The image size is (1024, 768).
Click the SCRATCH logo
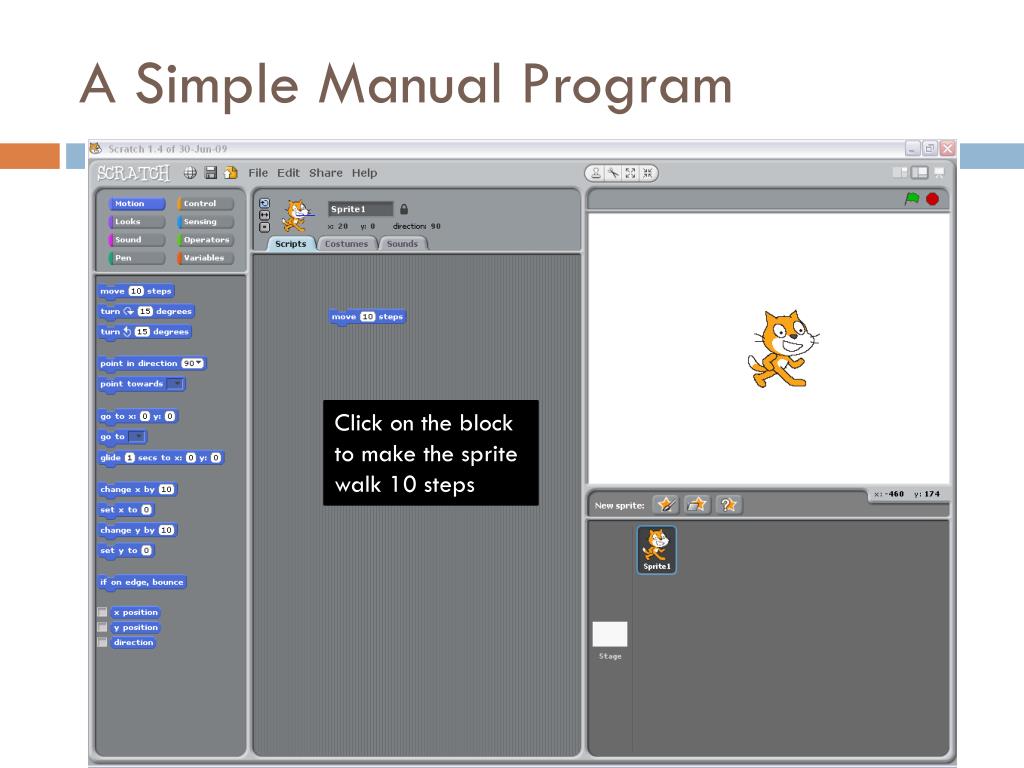[133, 173]
